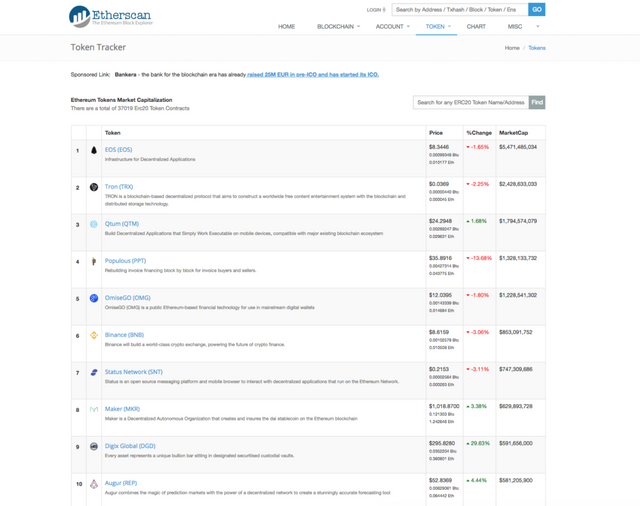
Task: Click the Etherscan logo
Action: coord(111,17)
